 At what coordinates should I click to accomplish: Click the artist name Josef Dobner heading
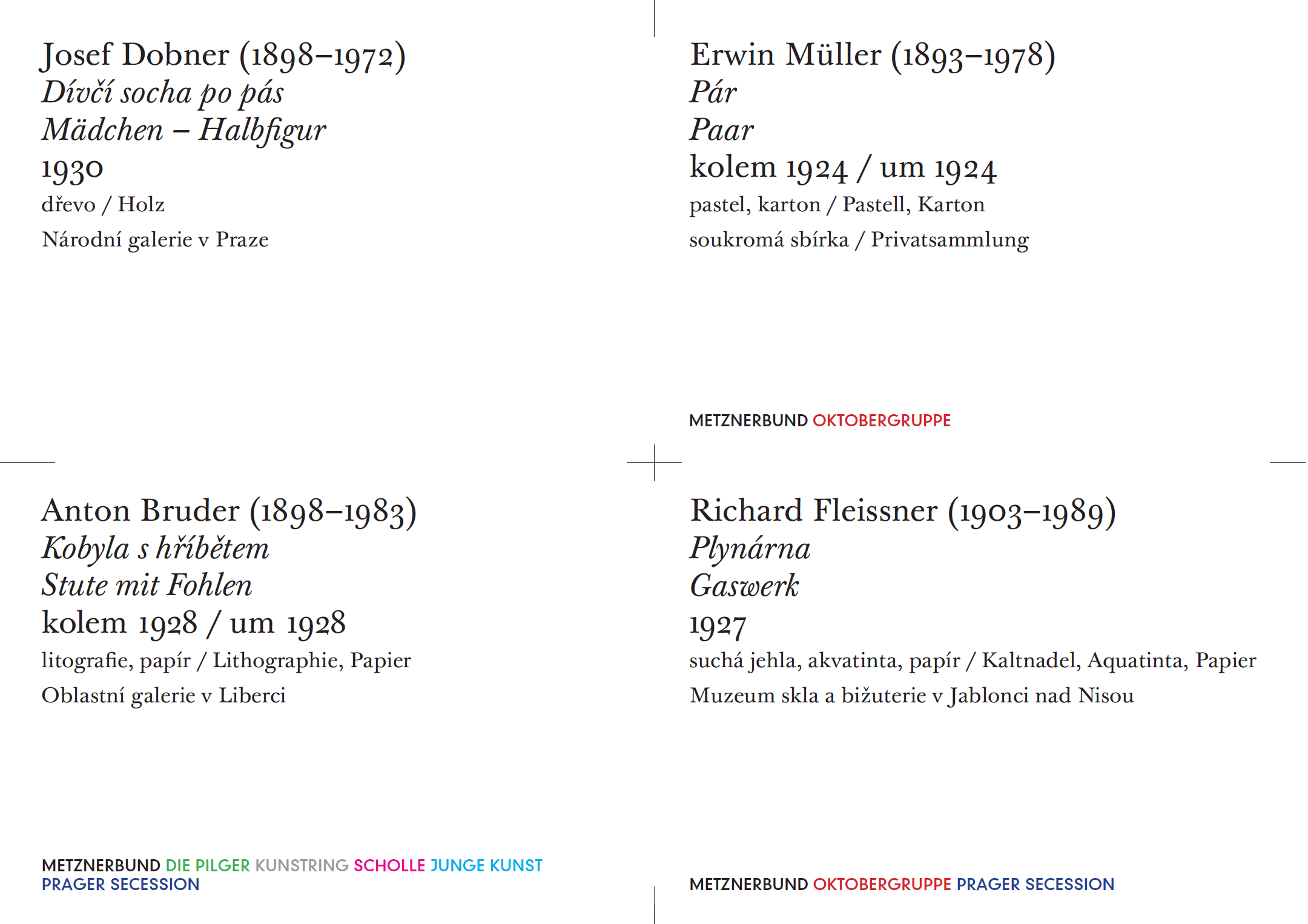tap(223, 56)
